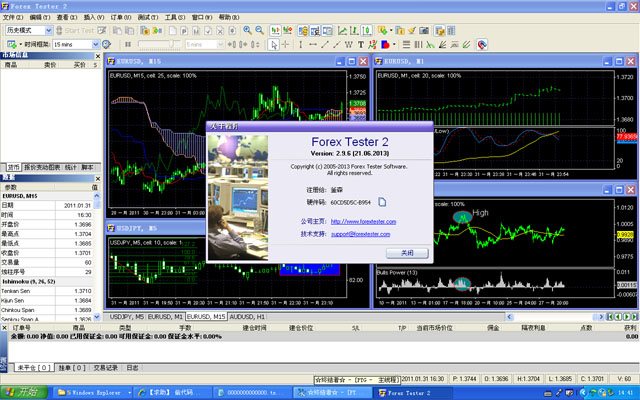The width and height of the screenshot is (640, 400).
Task: Click the Fibonacci time zones icon
Action: point(418,44)
